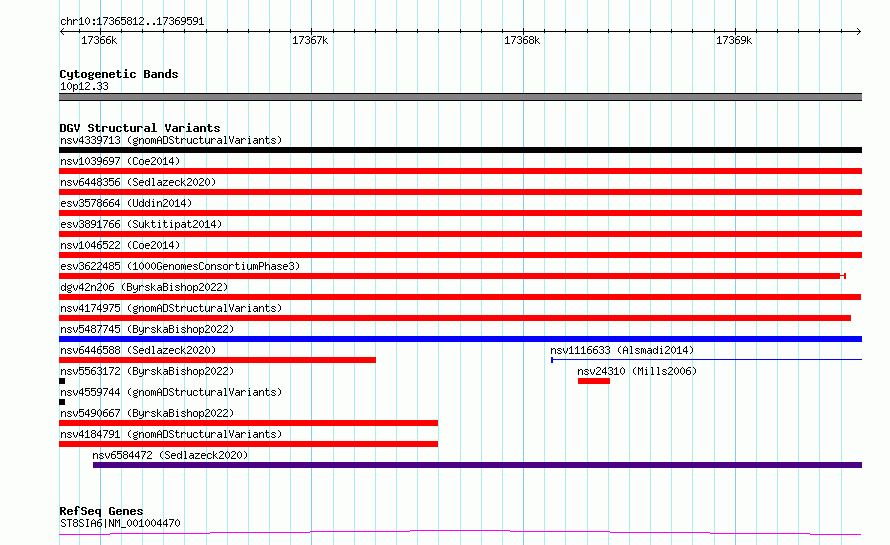Viewport: 890px width, 545px height.
Task: Click the left arrow on the ruler
Action: tap(62, 31)
